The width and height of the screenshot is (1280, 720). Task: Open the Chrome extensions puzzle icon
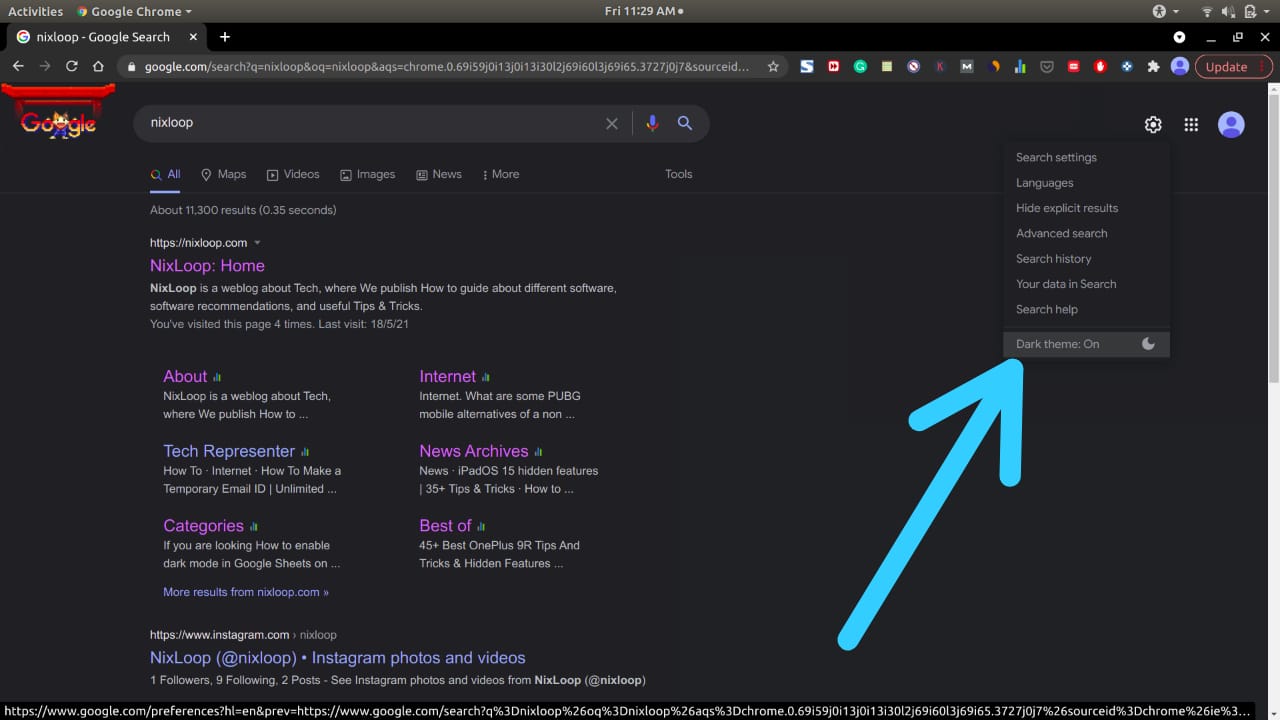[x=1153, y=66]
